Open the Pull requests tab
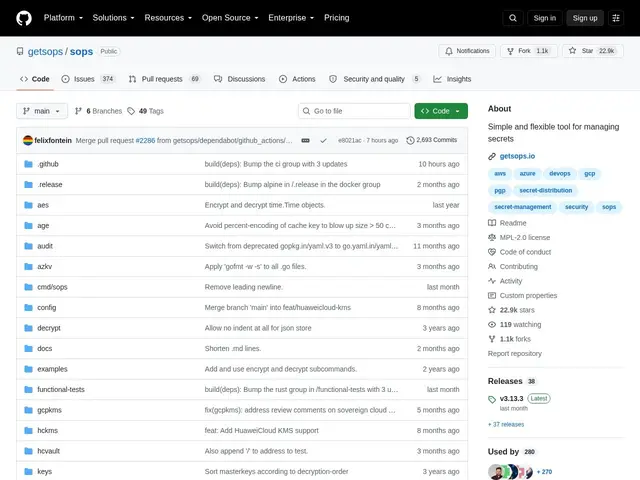The image size is (640, 480). point(164,79)
